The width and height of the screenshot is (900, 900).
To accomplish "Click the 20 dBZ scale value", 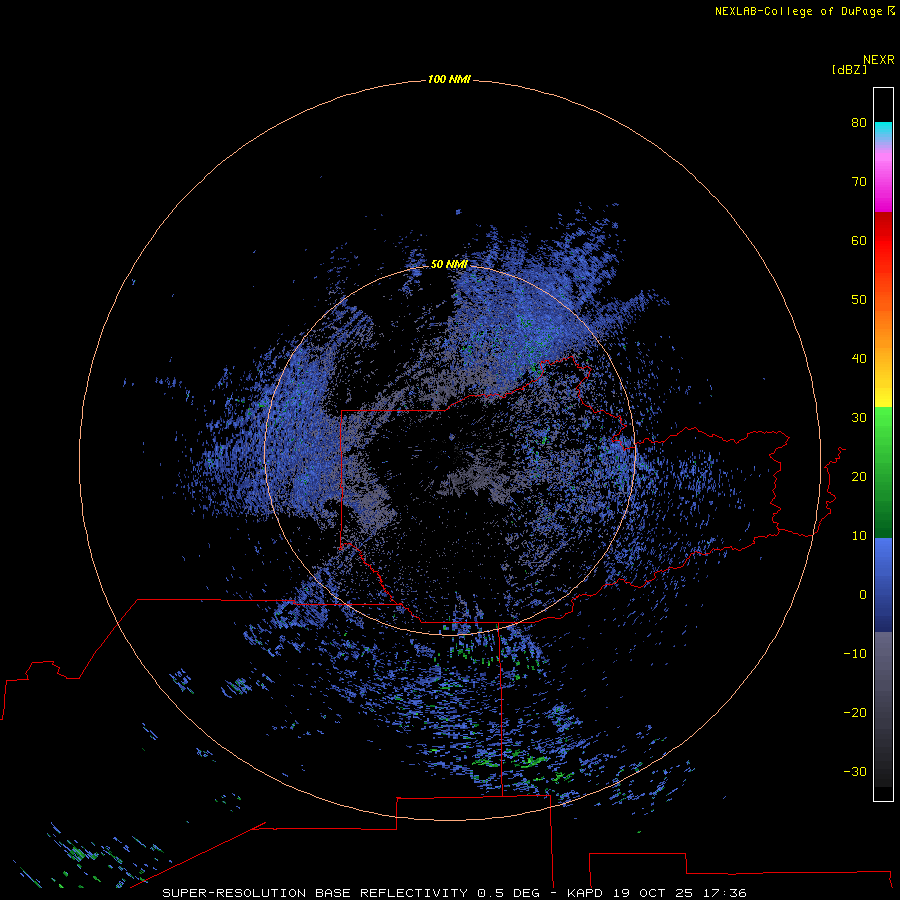I will click(859, 476).
